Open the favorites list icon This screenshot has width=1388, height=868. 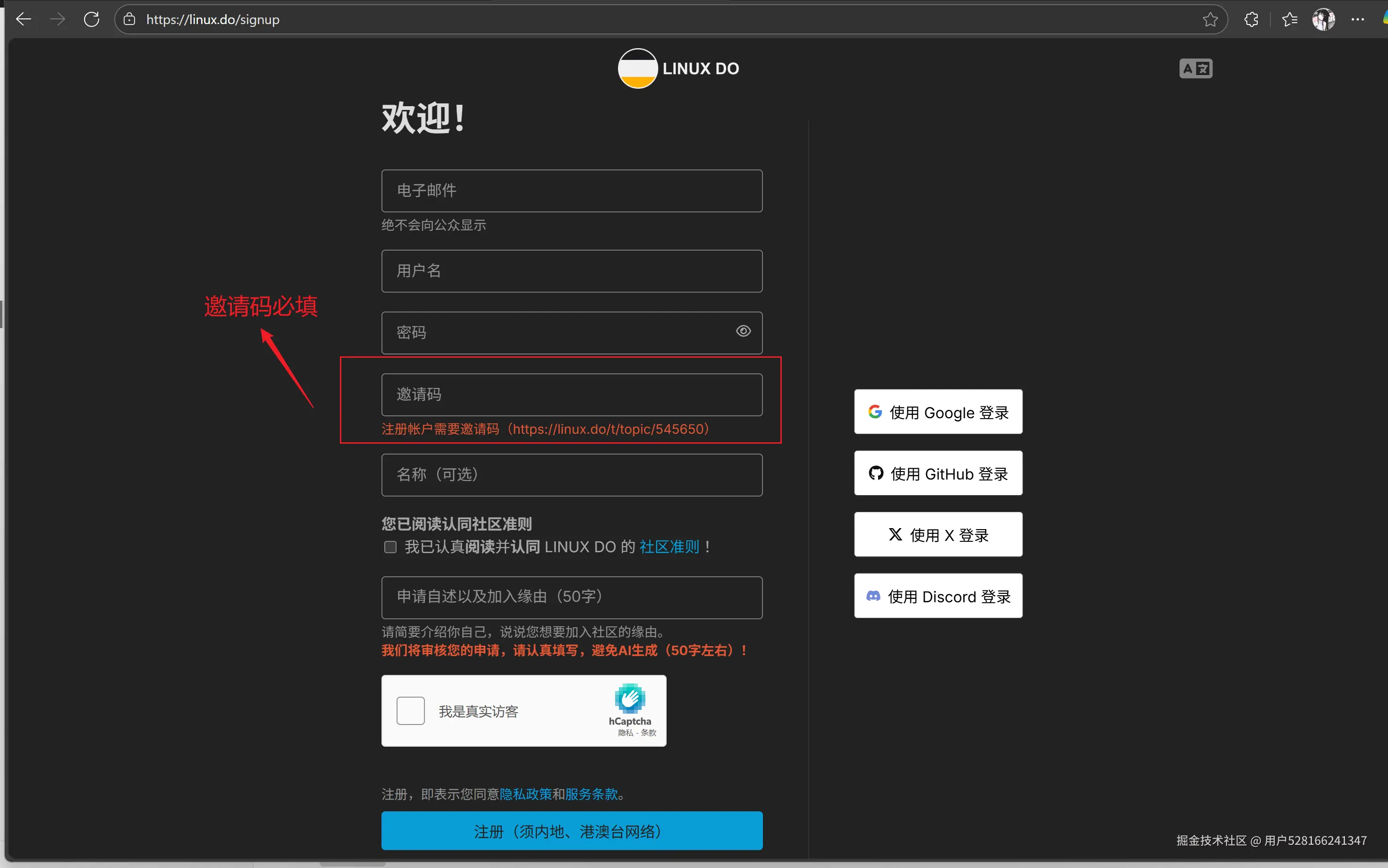pyautogui.click(x=1289, y=19)
